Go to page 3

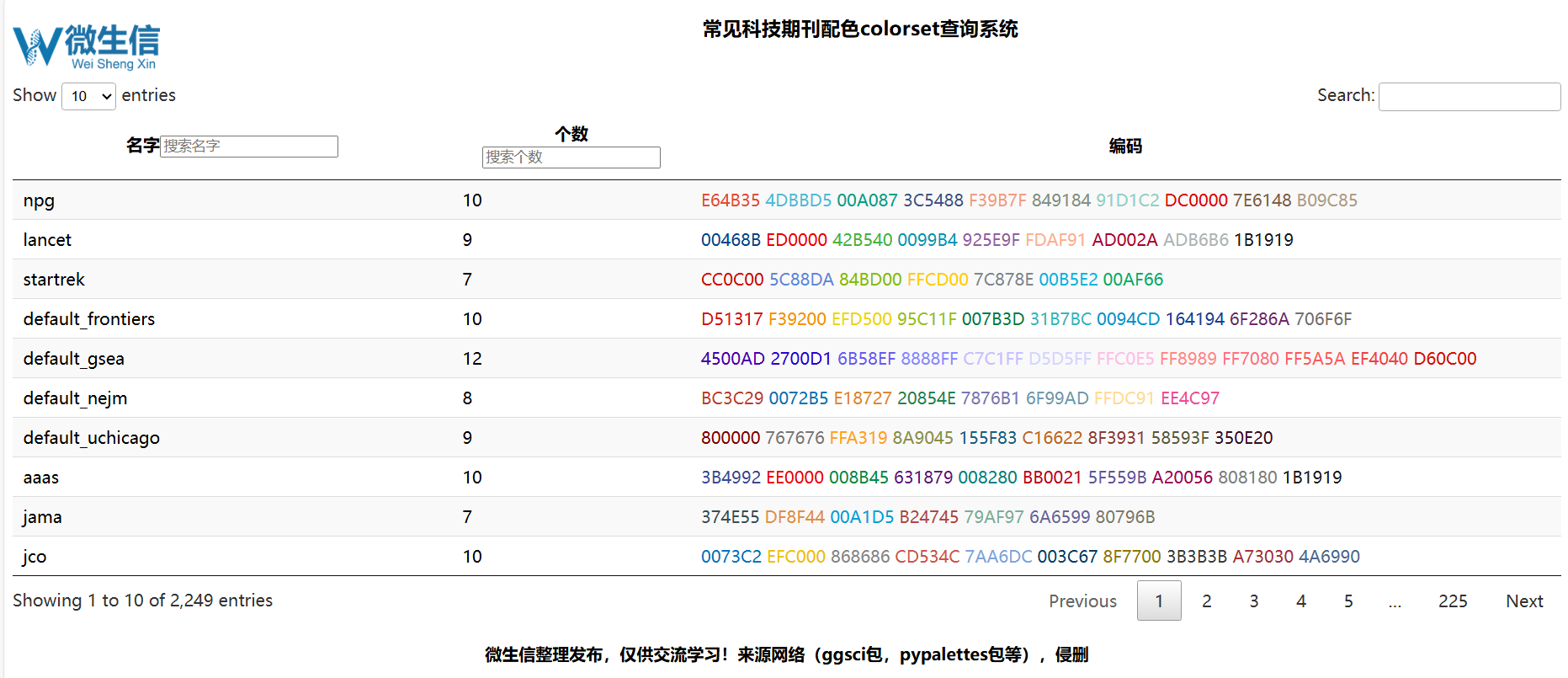pos(1254,601)
